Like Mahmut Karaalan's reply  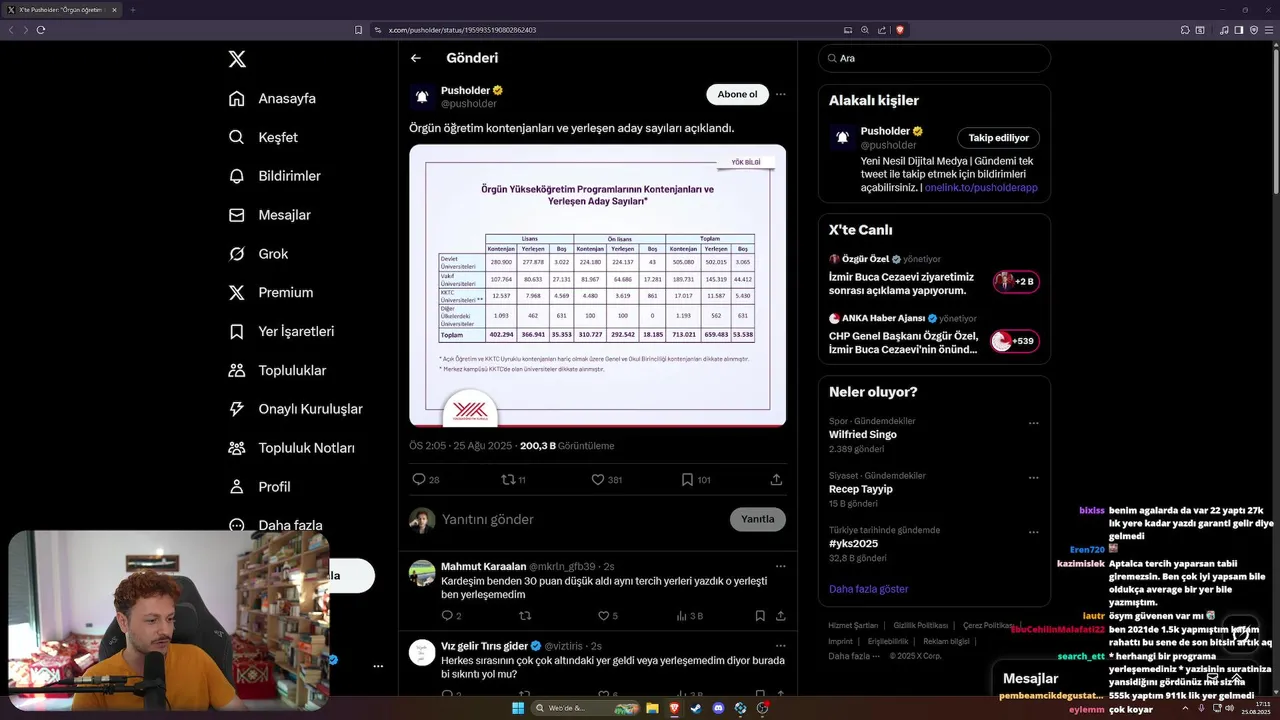pos(603,616)
